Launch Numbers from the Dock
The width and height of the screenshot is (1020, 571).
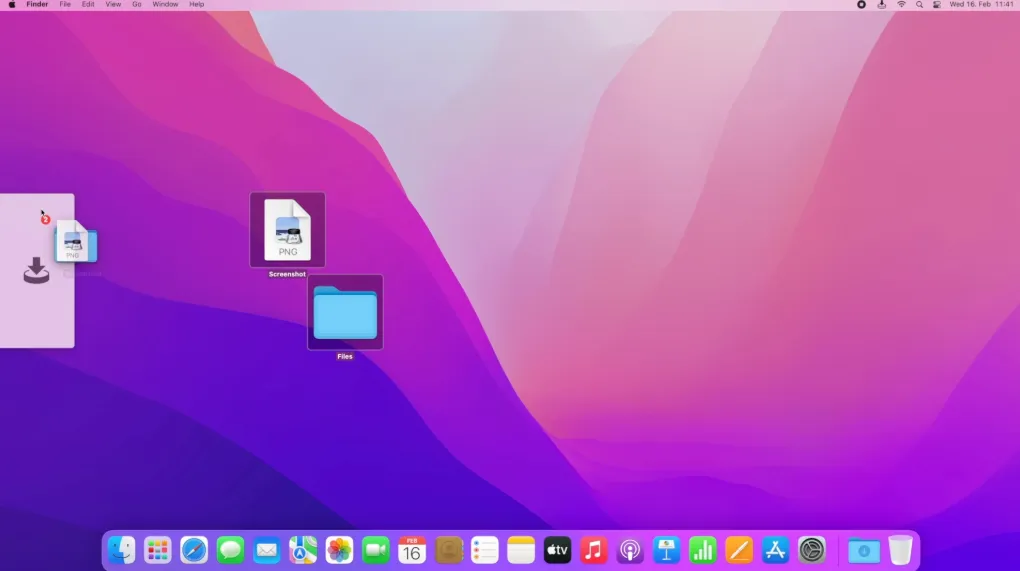point(703,550)
